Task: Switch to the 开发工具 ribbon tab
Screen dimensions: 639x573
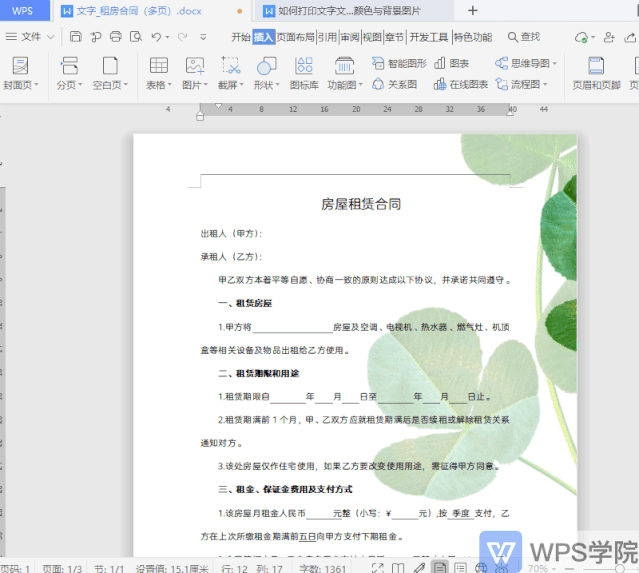Action: [429, 37]
